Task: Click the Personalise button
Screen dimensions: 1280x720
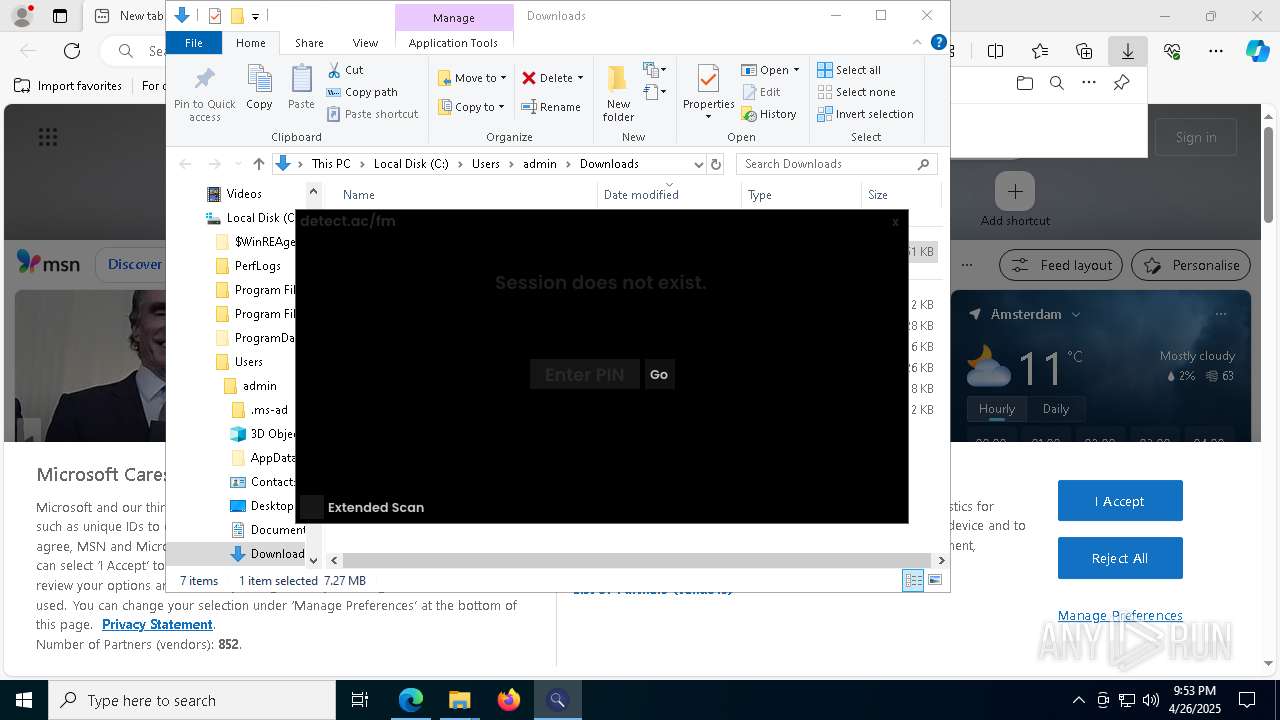Action: [1191, 265]
